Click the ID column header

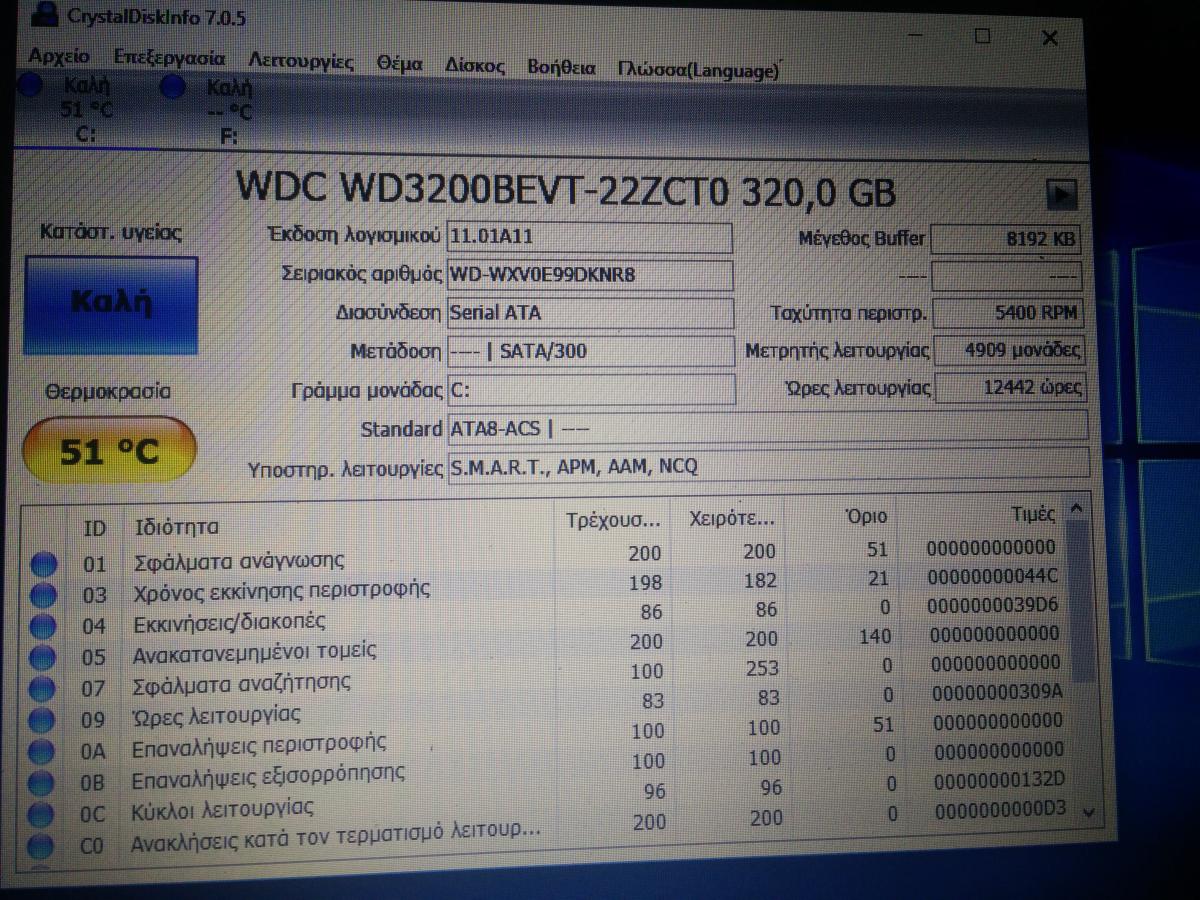[x=95, y=528]
